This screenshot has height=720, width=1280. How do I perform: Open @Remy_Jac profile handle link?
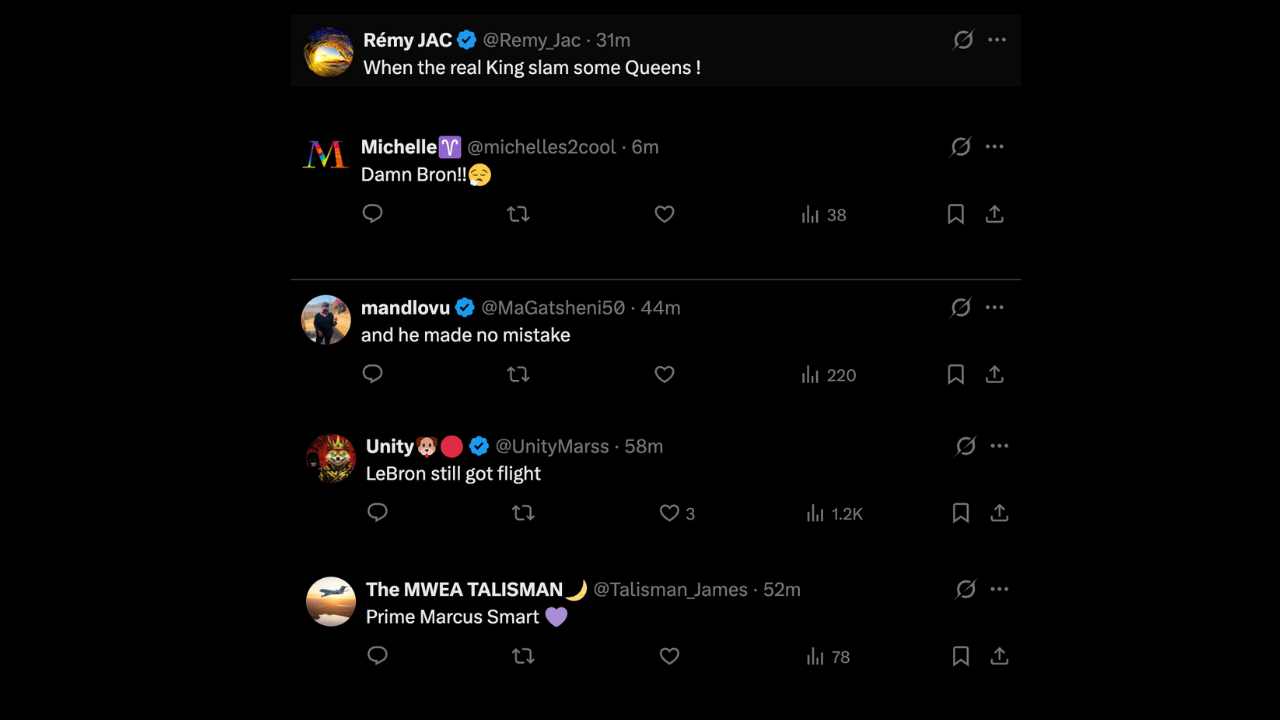531,40
